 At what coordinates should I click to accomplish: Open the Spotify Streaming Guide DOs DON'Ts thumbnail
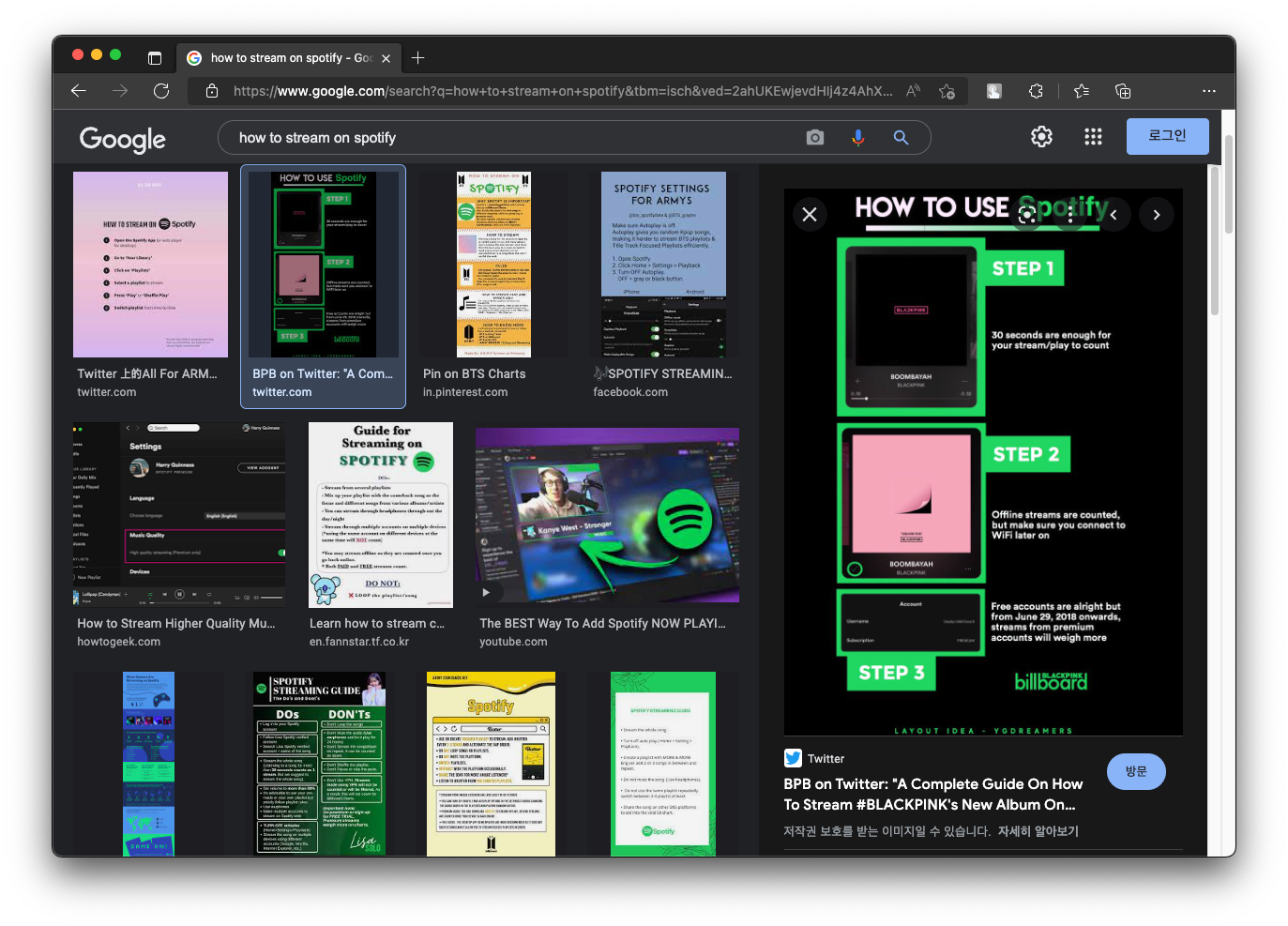coord(320,764)
